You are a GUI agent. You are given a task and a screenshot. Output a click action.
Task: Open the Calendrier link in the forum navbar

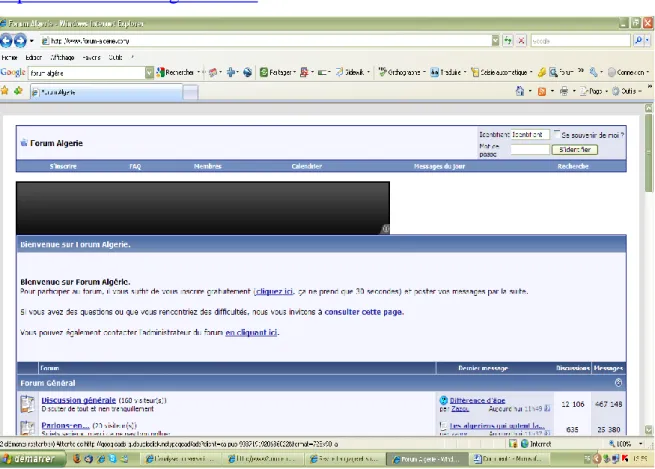(307, 166)
